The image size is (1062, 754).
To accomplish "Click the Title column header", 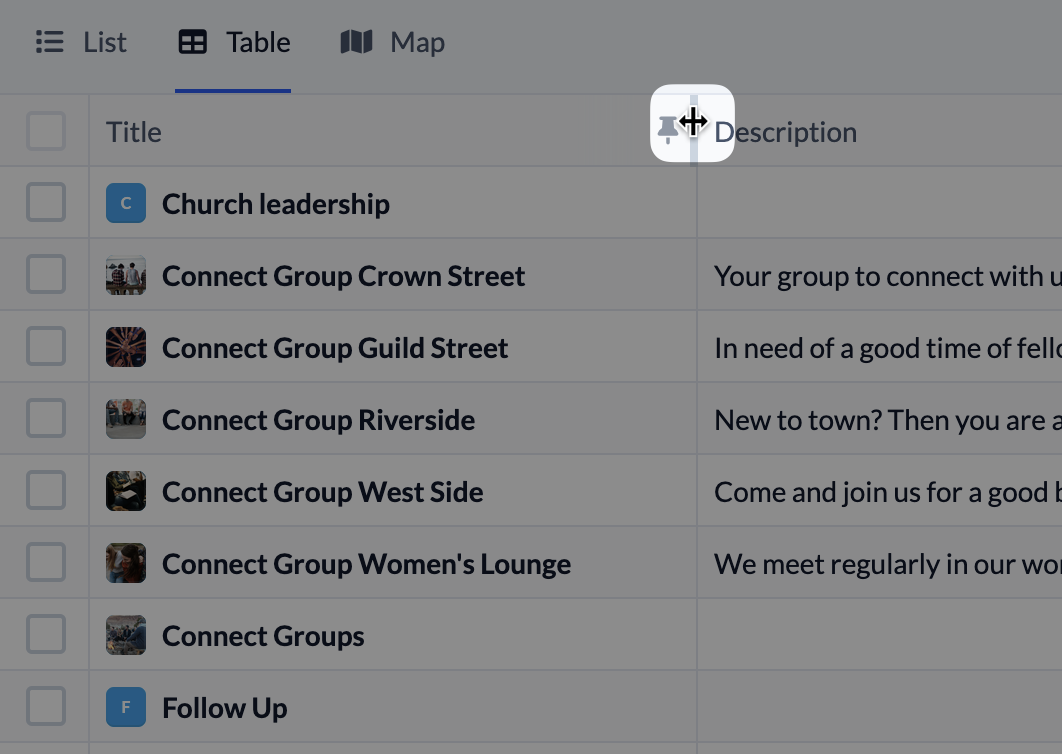I will (x=133, y=132).
